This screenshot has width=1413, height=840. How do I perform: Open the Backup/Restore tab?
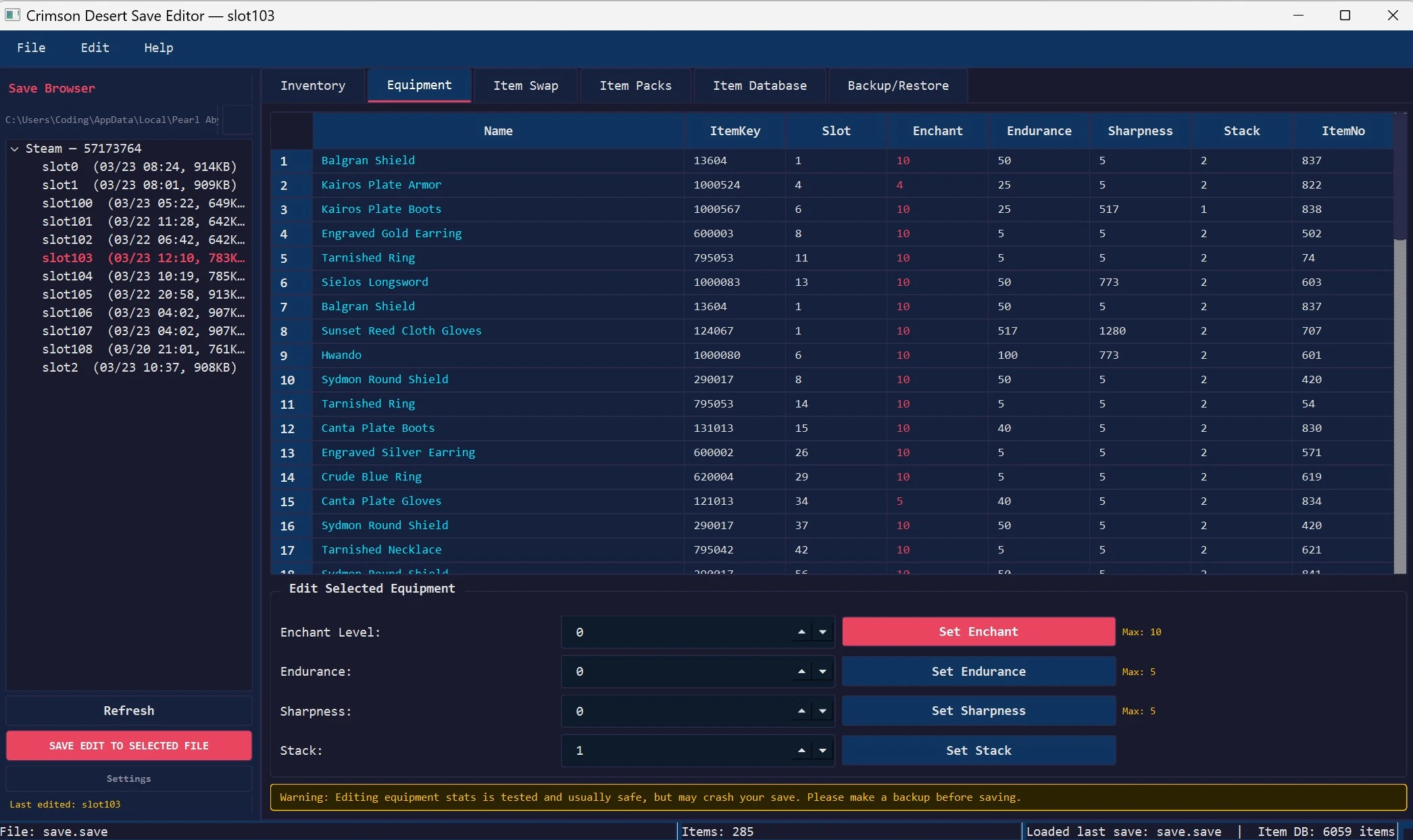pos(897,86)
